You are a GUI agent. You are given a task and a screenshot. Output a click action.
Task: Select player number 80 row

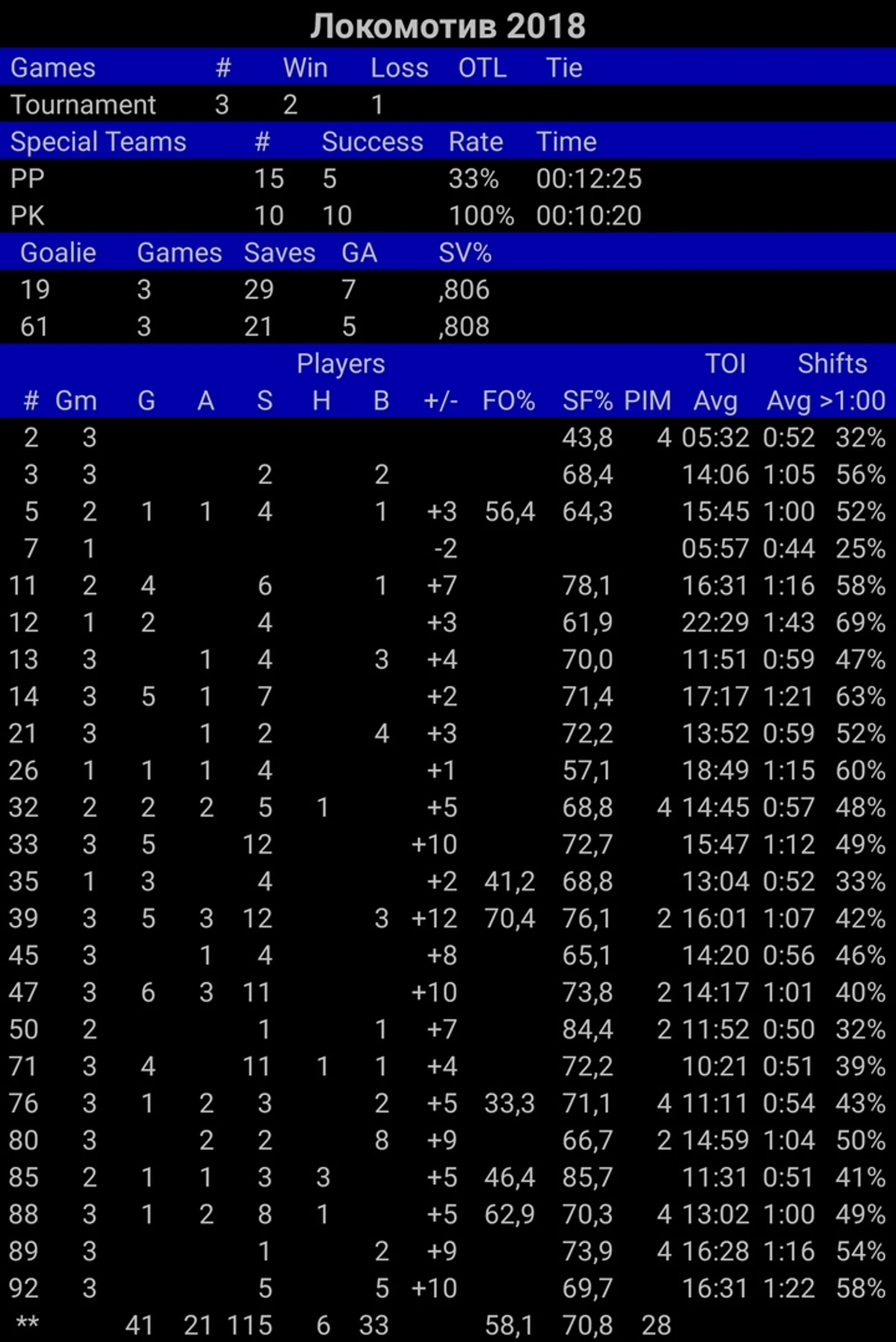[x=448, y=1140]
